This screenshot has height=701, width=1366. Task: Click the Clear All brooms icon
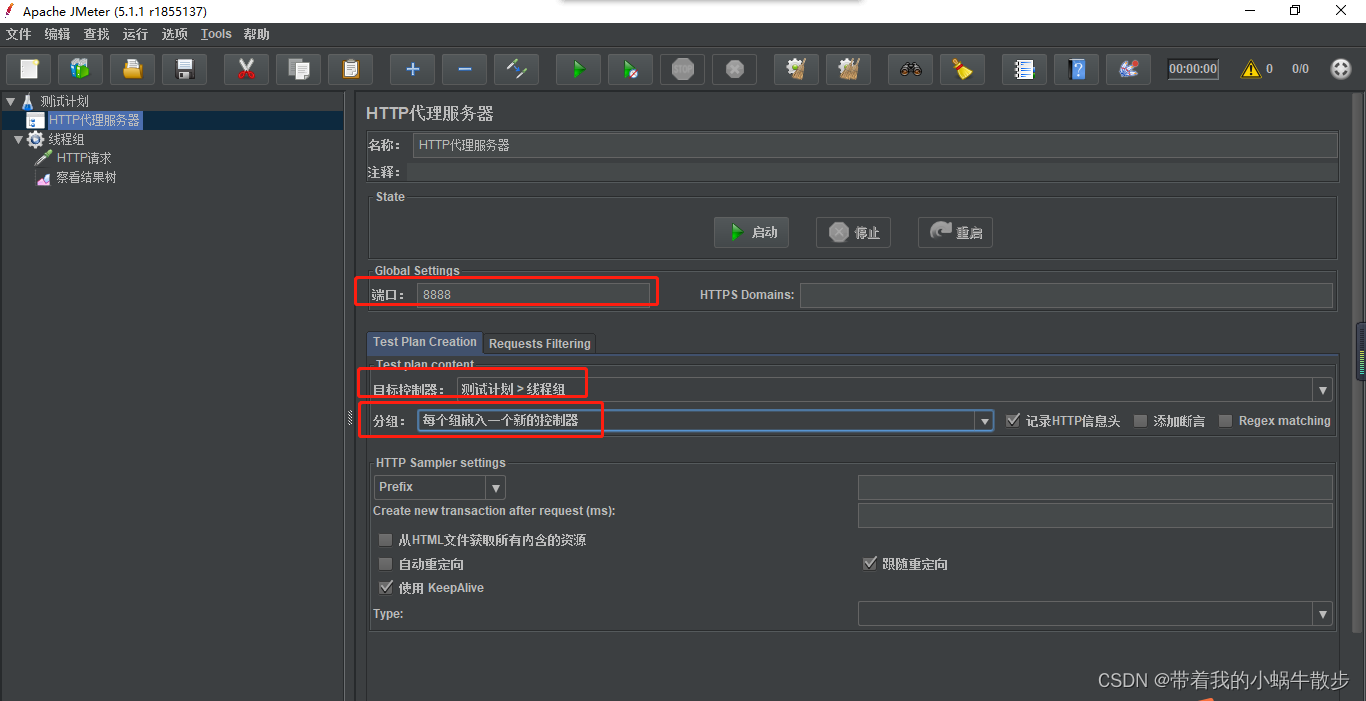pyautogui.click(x=848, y=69)
